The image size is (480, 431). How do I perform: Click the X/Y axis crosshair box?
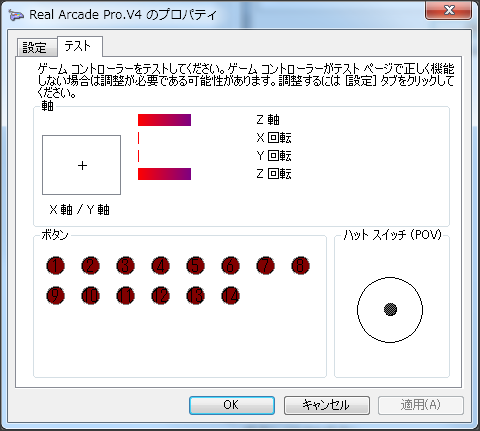coord(81,165)
